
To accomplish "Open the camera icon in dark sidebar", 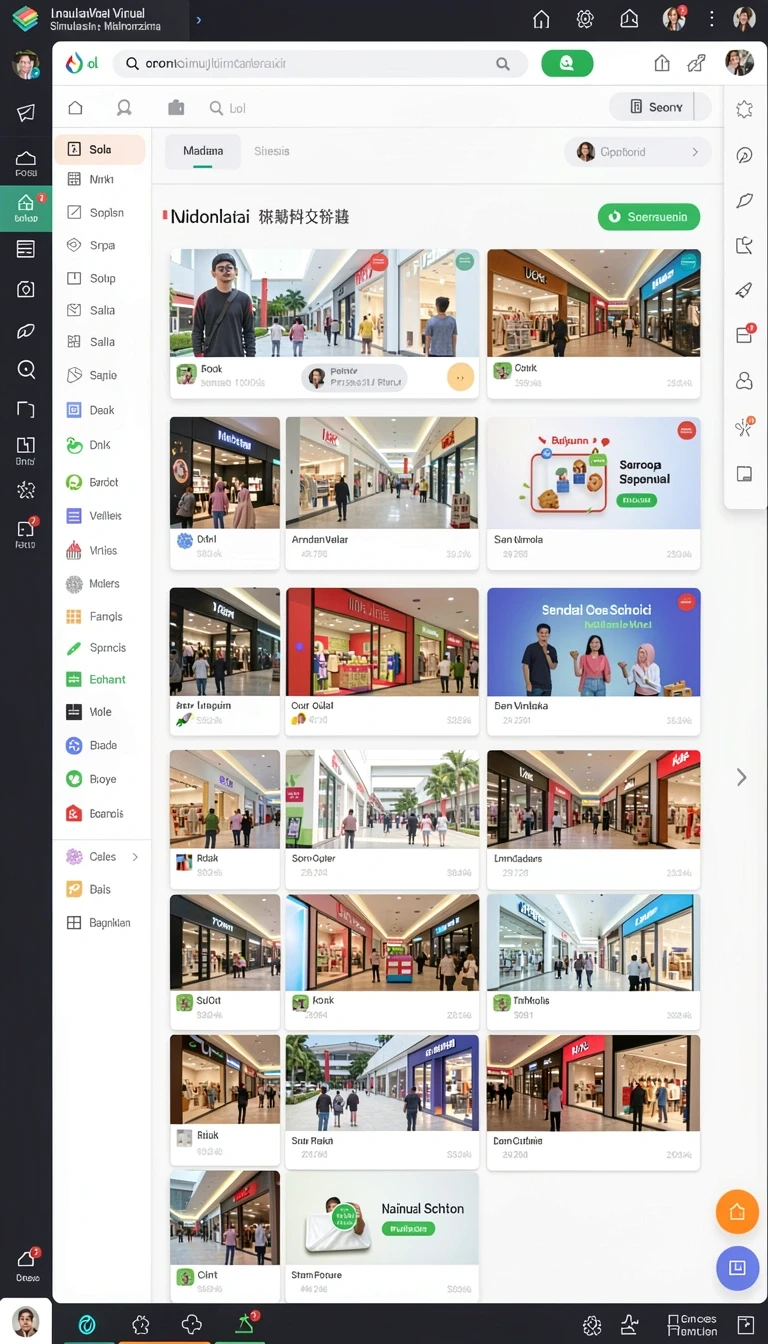I will pos(26,289).
